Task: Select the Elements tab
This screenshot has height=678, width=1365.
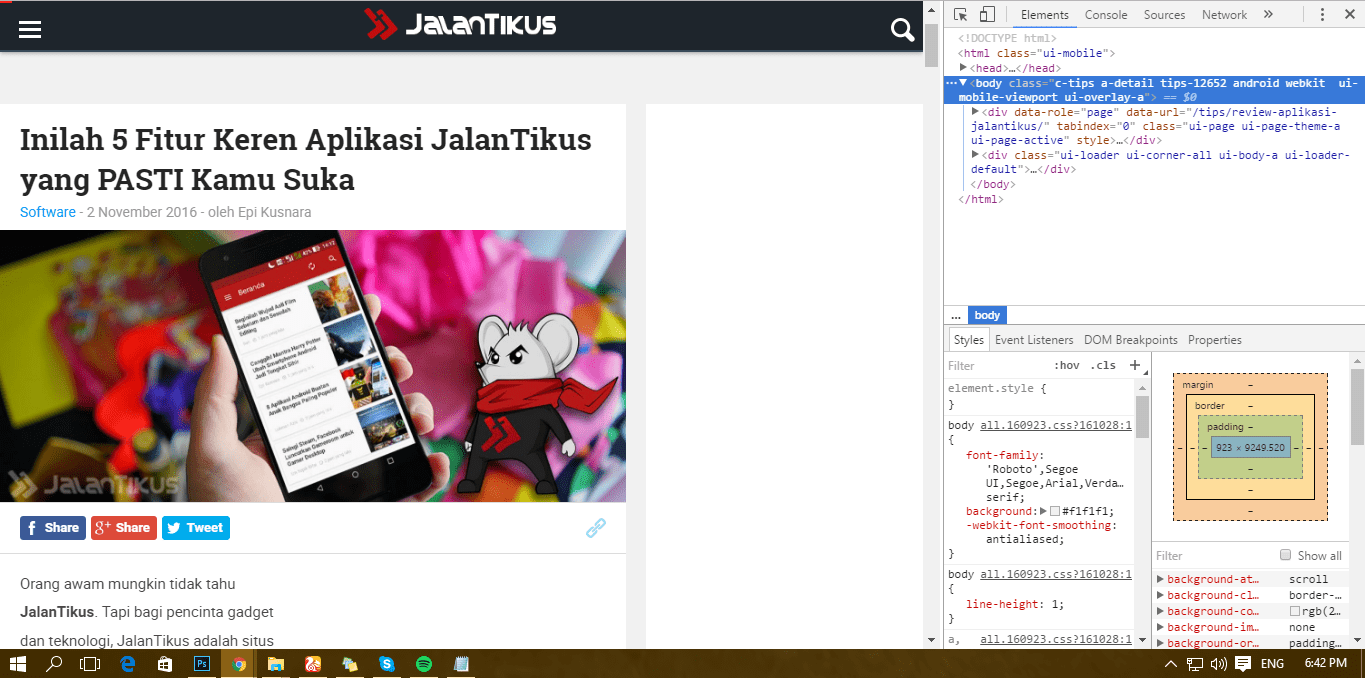Action: 1044,14
